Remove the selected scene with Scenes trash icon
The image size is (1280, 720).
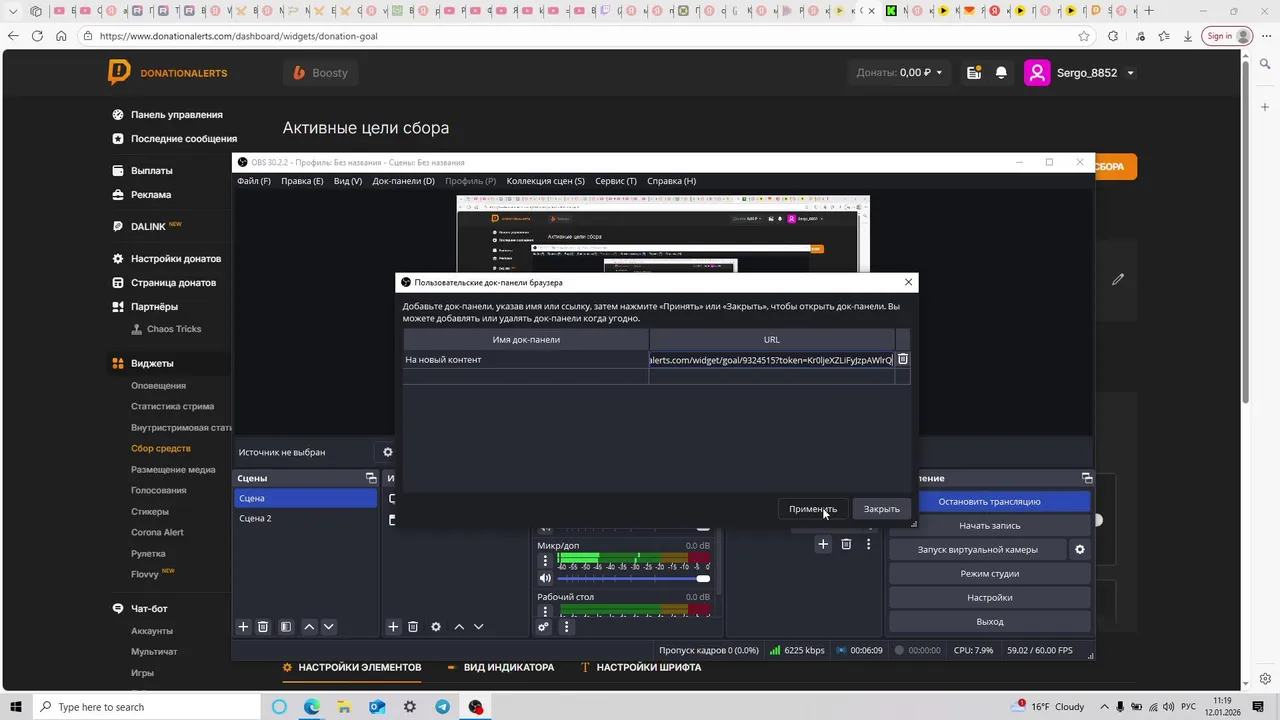[x=263, y=627]
